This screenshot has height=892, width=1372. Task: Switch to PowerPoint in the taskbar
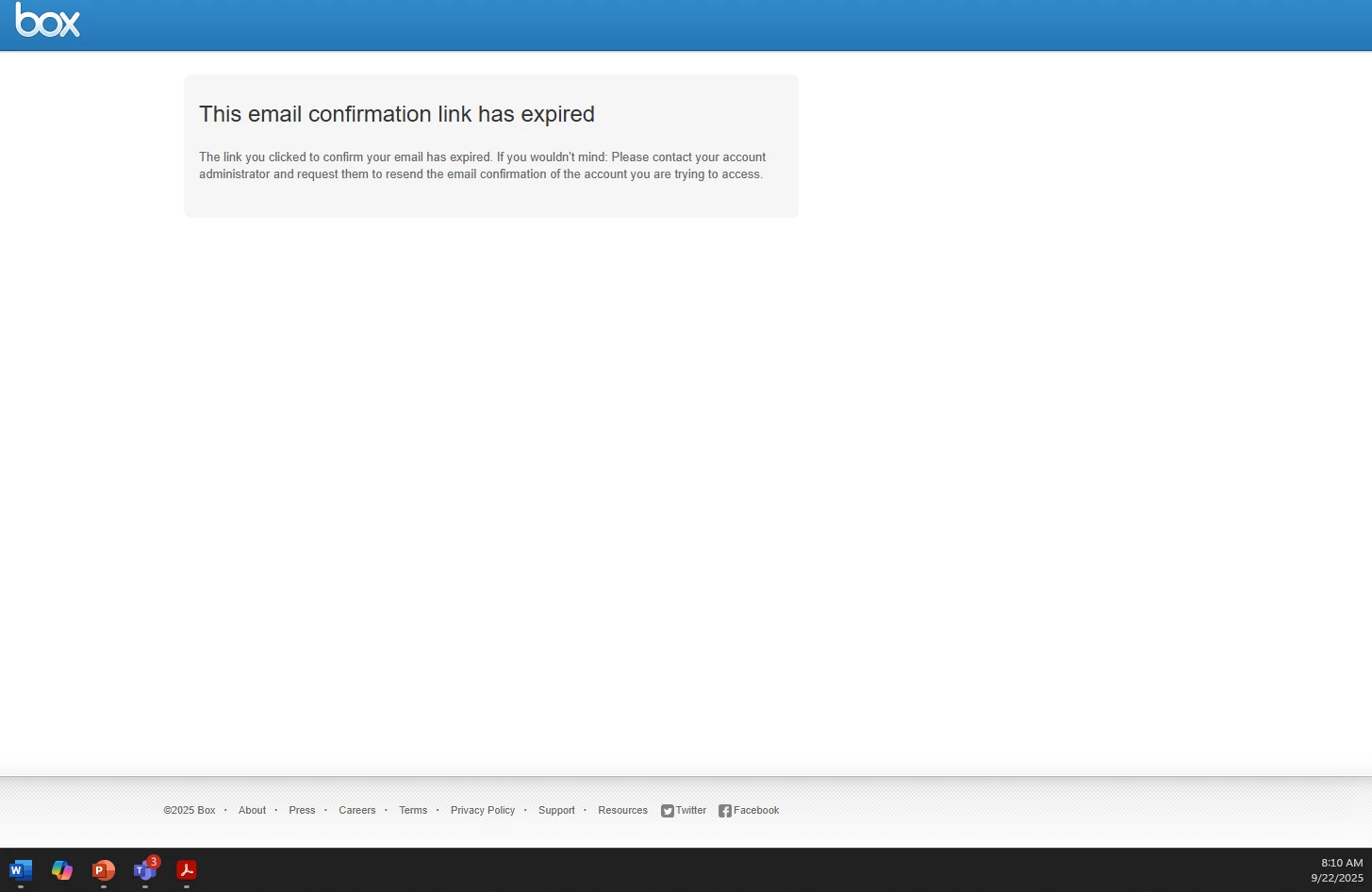pyautogui.click(x=104, y=870)
